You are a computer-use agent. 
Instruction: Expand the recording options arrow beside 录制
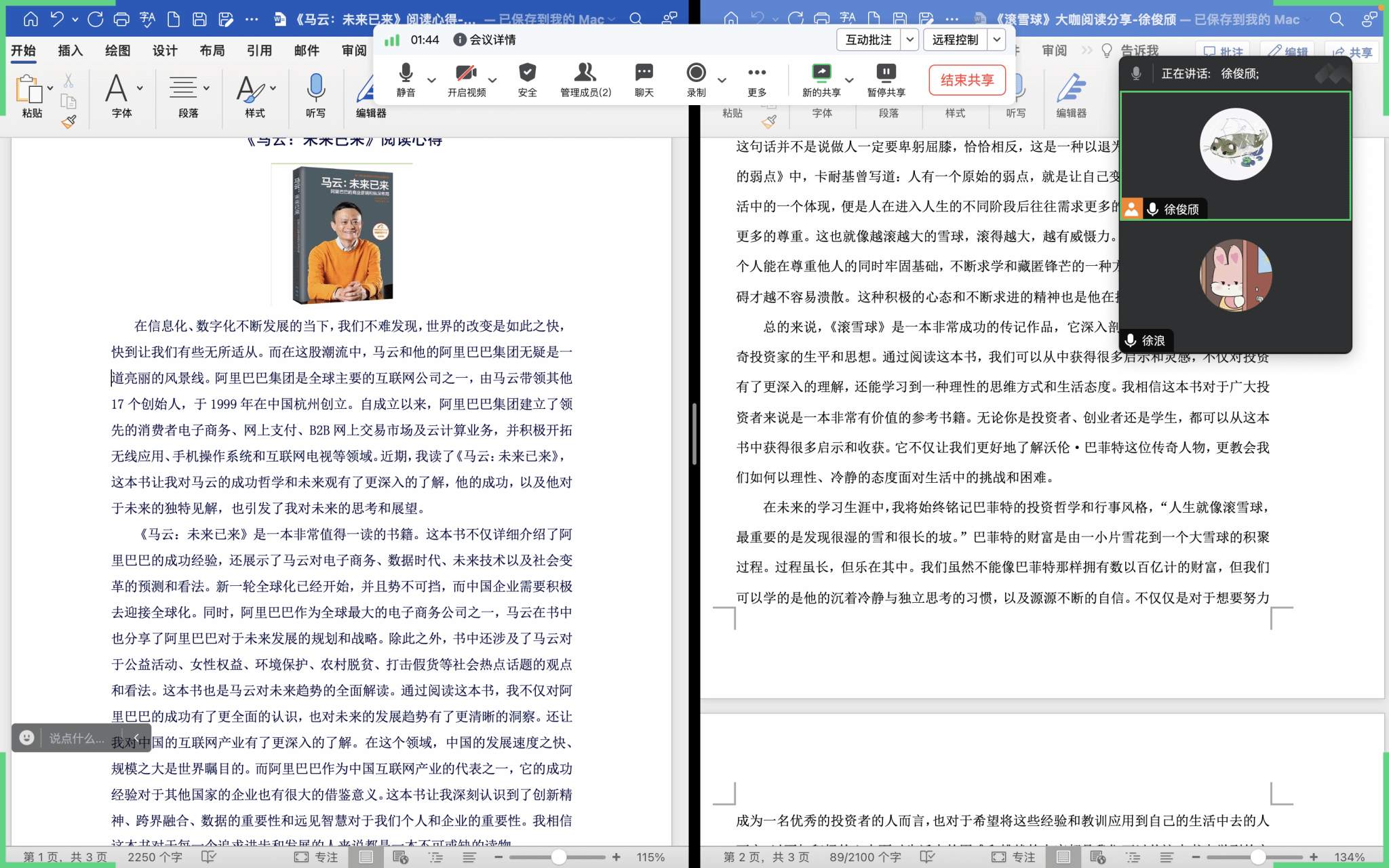(x=722, y=80)
